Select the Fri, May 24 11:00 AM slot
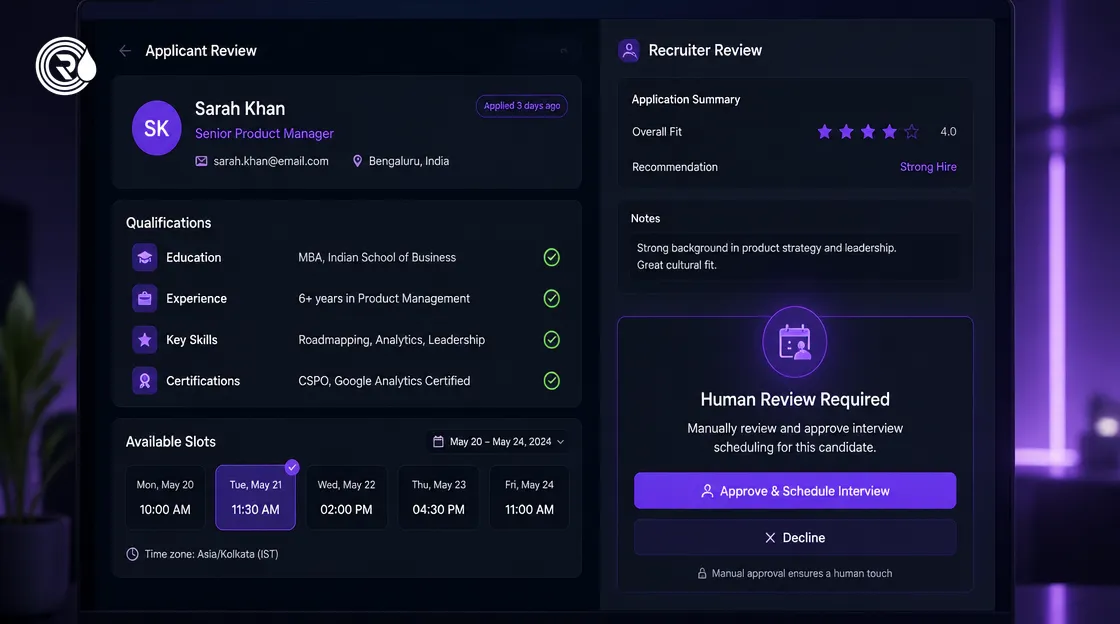The height and width of the screenshot is (624, 1120). point(529,498)
